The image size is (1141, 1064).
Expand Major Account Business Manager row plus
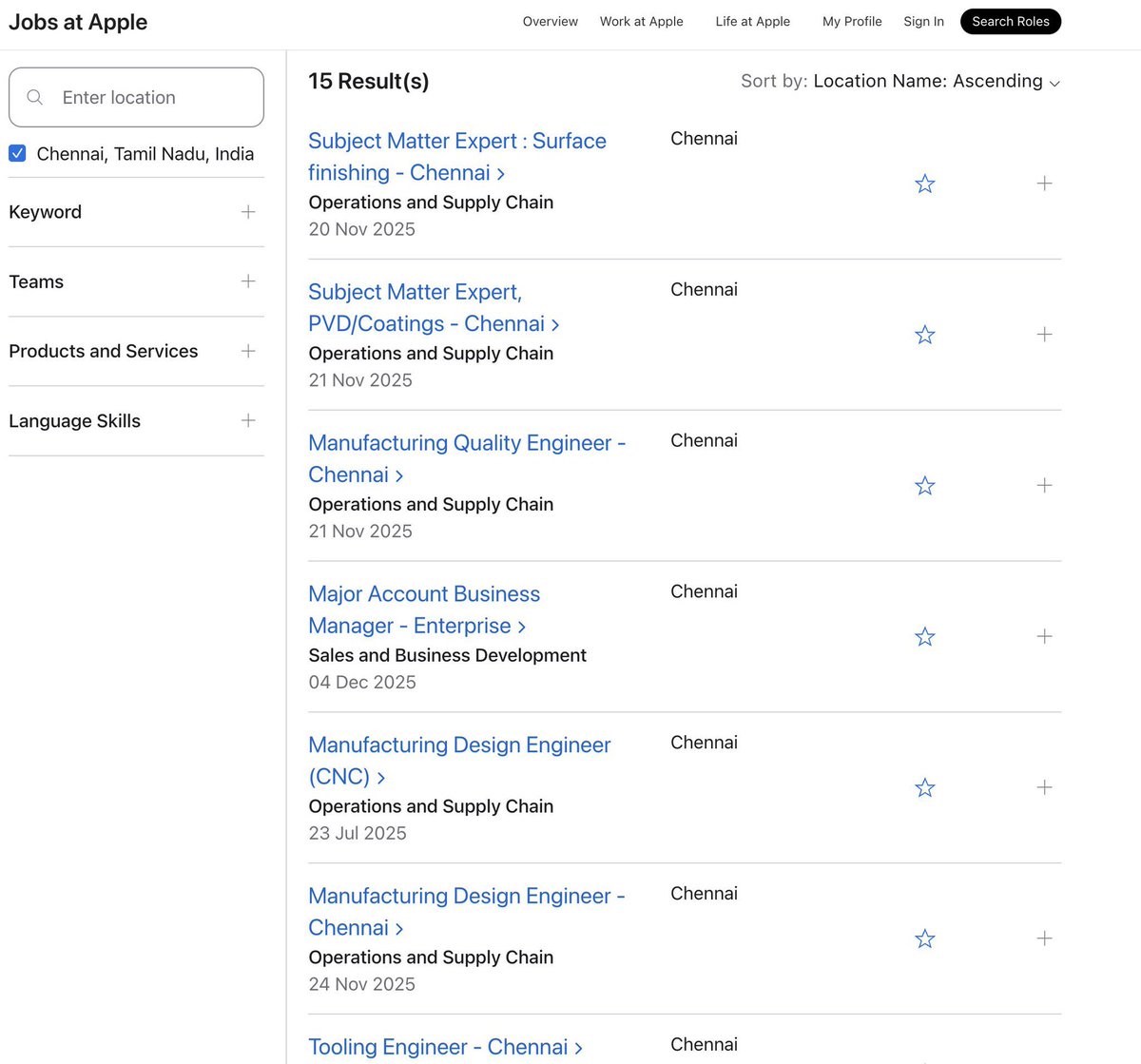point(1044,636)
